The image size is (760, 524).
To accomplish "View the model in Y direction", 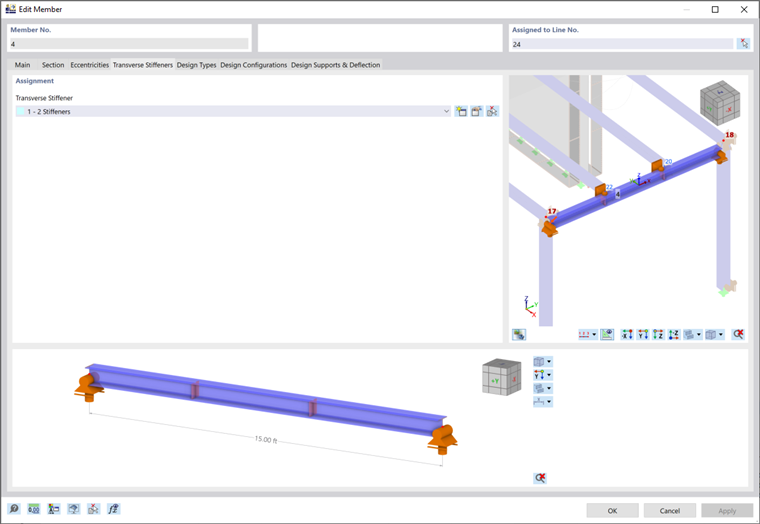I will (643, 334).
